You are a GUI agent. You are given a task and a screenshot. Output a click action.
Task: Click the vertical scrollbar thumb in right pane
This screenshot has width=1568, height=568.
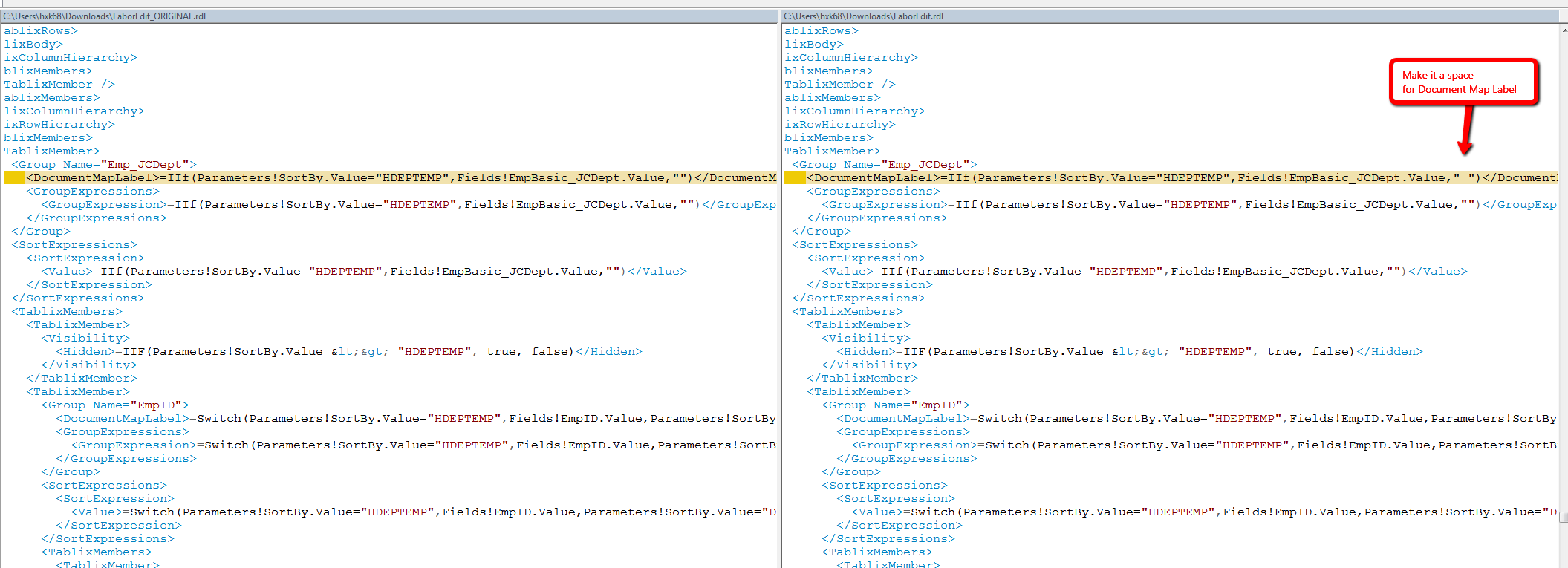pos(1564,517)
